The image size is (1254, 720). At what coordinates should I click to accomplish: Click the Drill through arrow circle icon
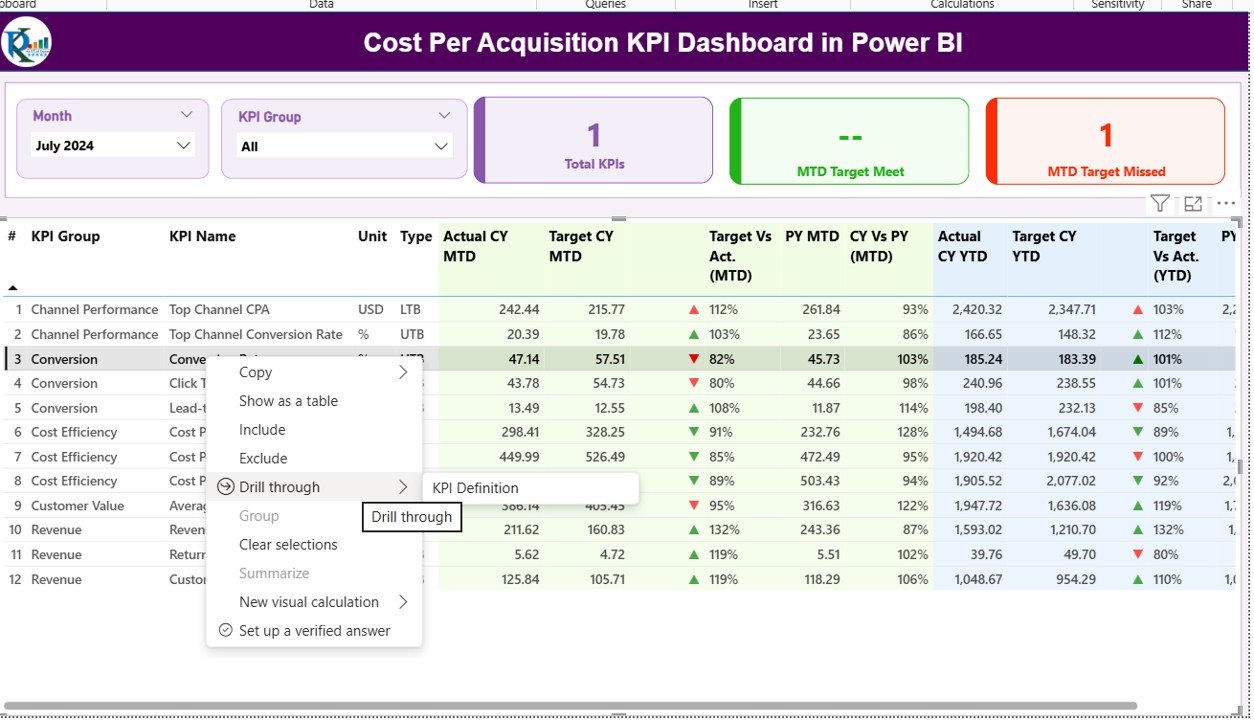(x=225, y=487)
